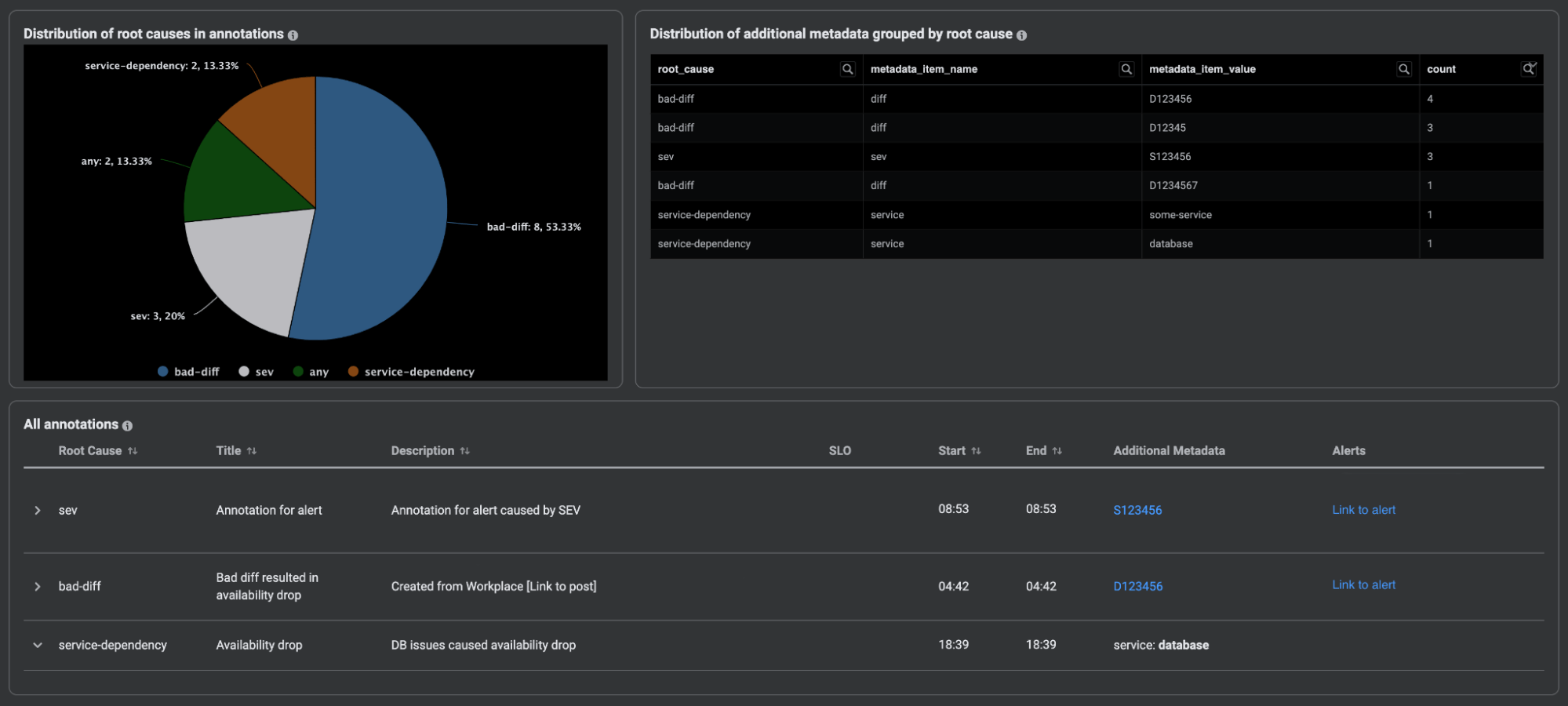The height and width of the screenshot is (706, 1568).
Task: Sort table by Root Cause column
Action: pyautogui.click(x=133, y=450)
